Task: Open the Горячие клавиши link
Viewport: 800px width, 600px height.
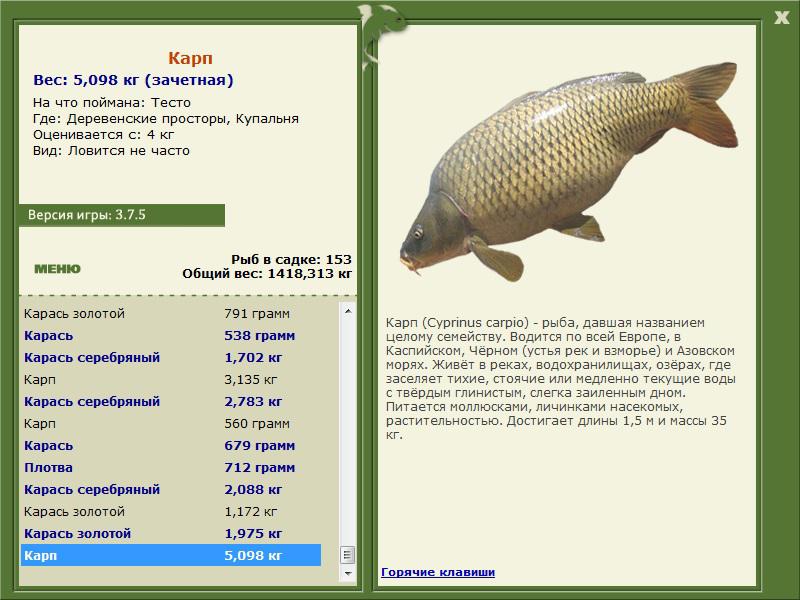Action: [x=438, y=572]
